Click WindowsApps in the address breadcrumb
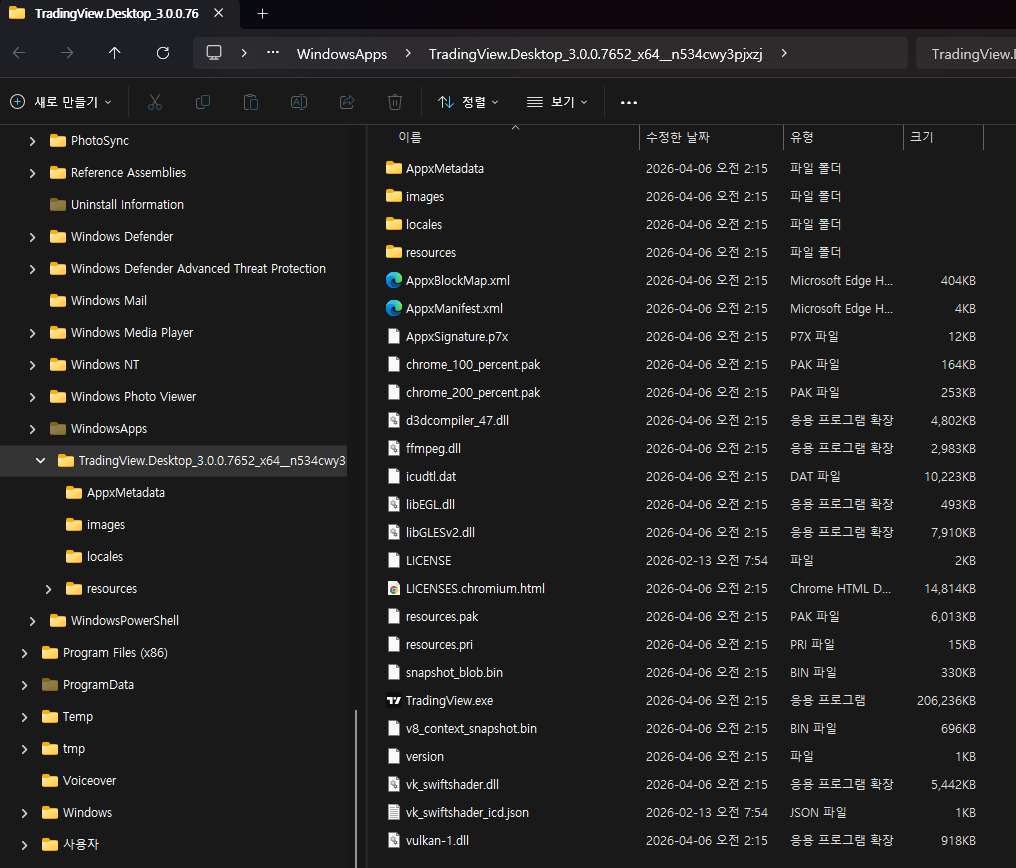This screenshot has height=868, width=1016. 342,54
